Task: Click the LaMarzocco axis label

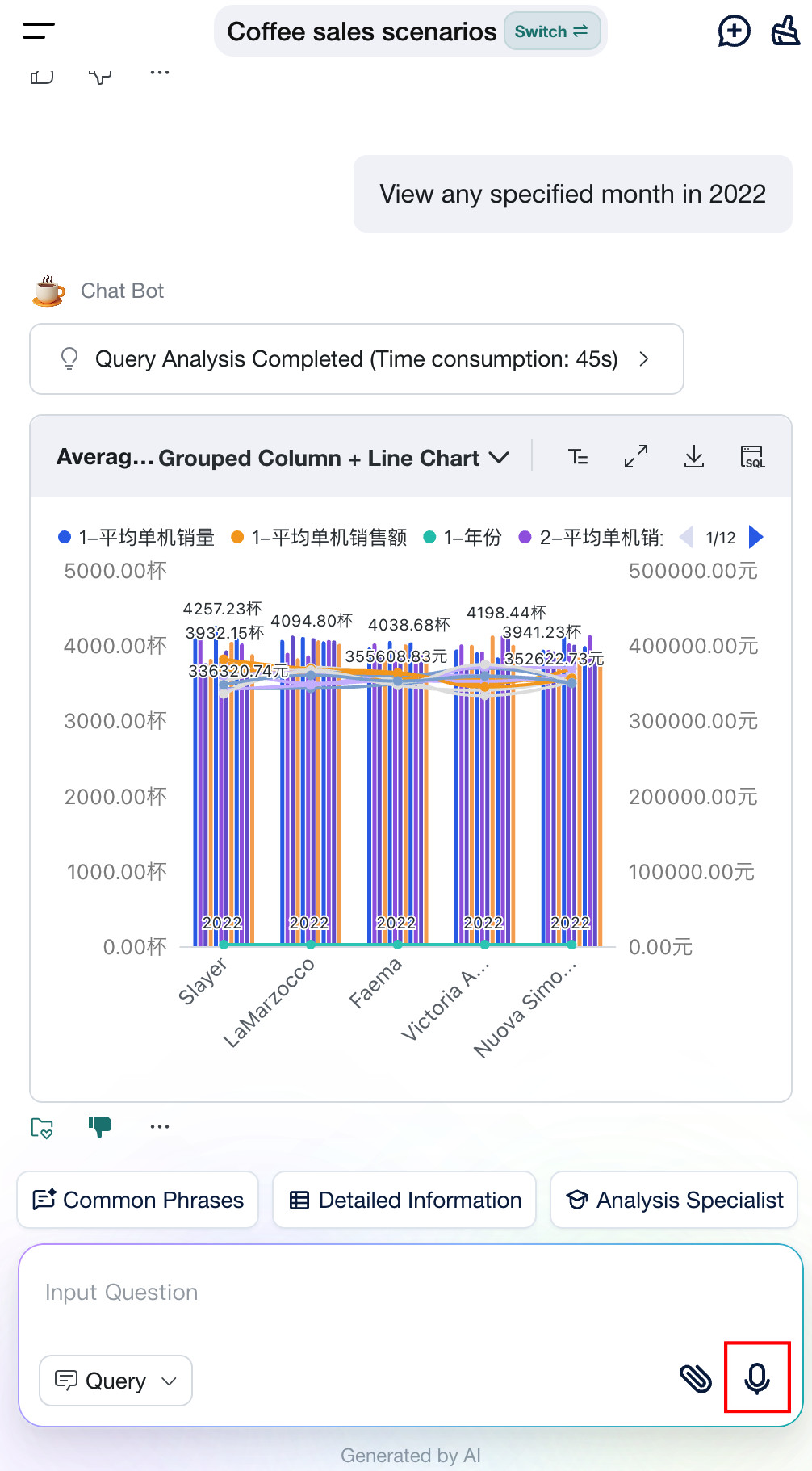Action: (268, 1004)
